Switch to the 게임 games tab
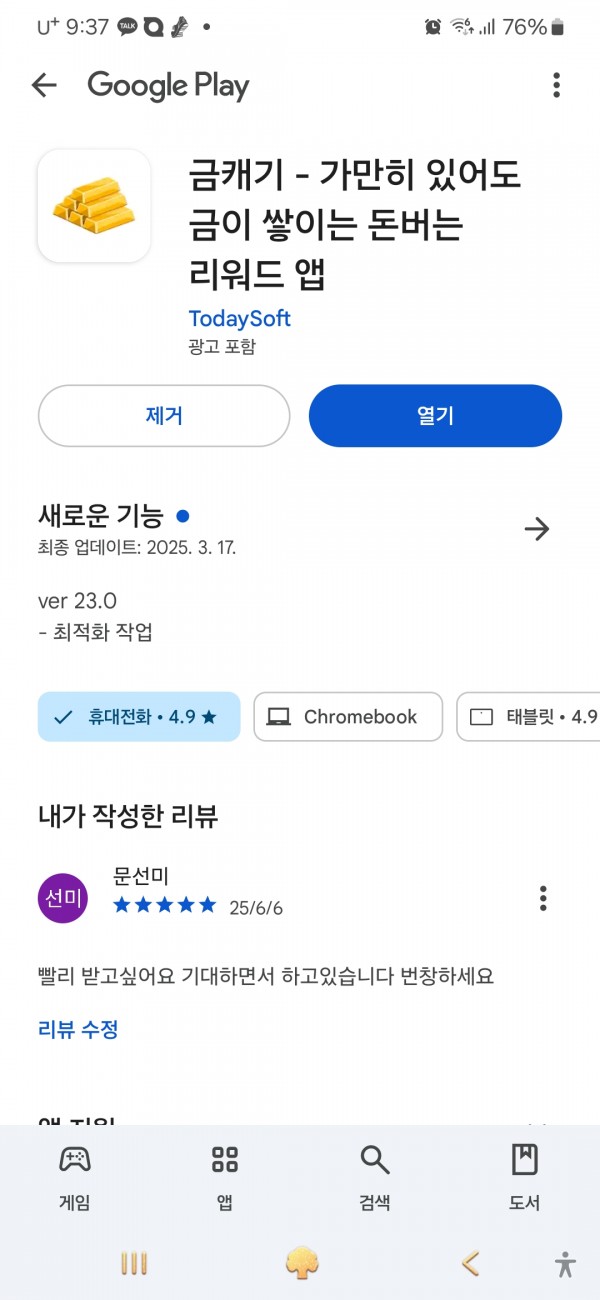 [75, 1178]
